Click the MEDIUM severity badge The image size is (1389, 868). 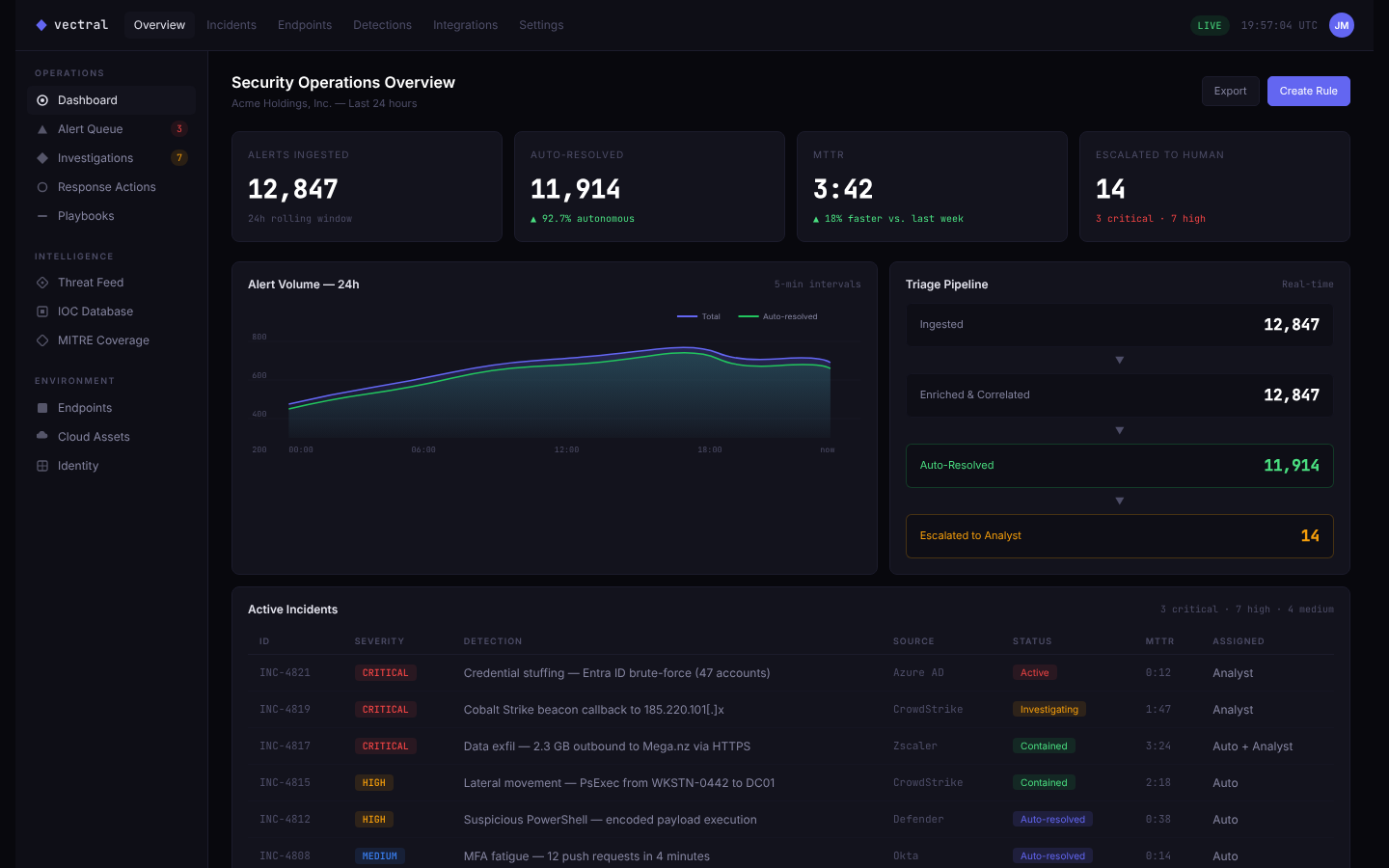click(x=380, y=856)
